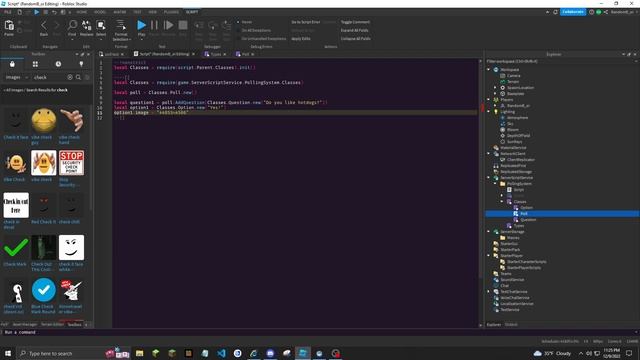The width and height of the screenshot is (640, 360).
Task: Click the Run a command bar
Action: [318, 332]
